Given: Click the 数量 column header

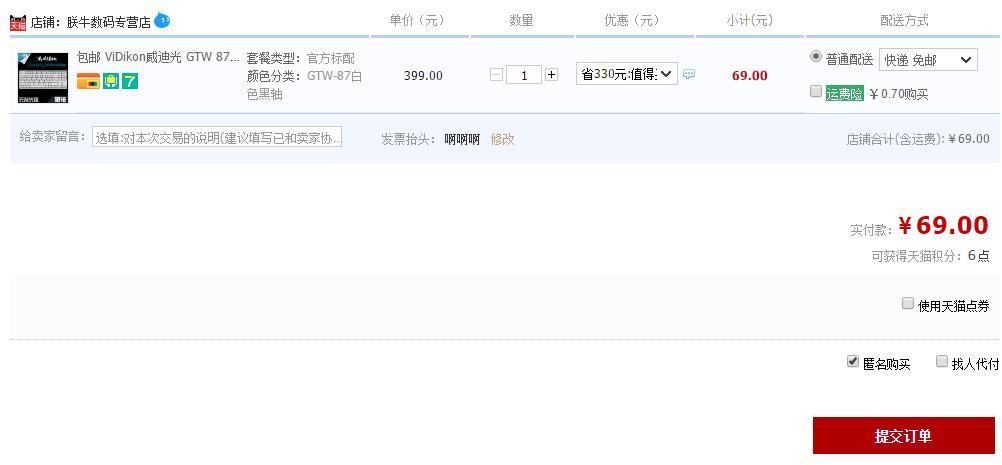Looking at the screenshot, I should [x=521, y=20].
